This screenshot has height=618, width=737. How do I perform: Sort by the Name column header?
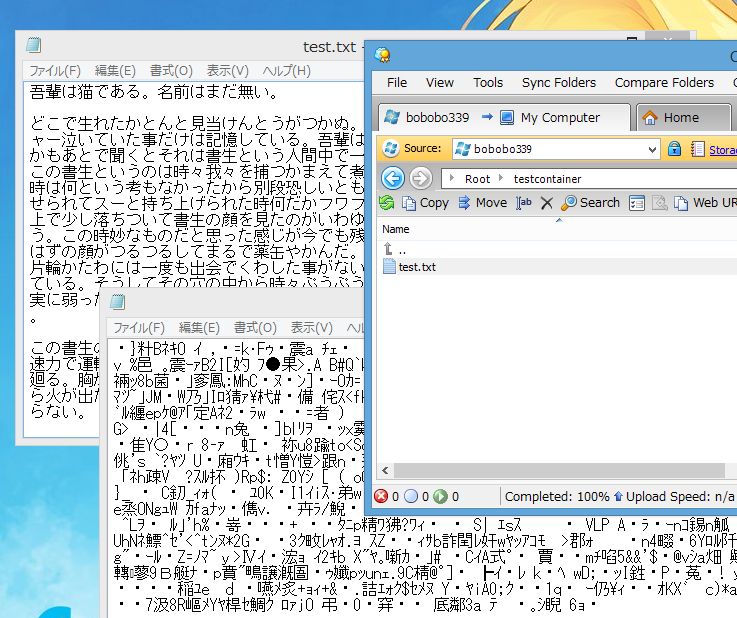click(x=396, y=229)
